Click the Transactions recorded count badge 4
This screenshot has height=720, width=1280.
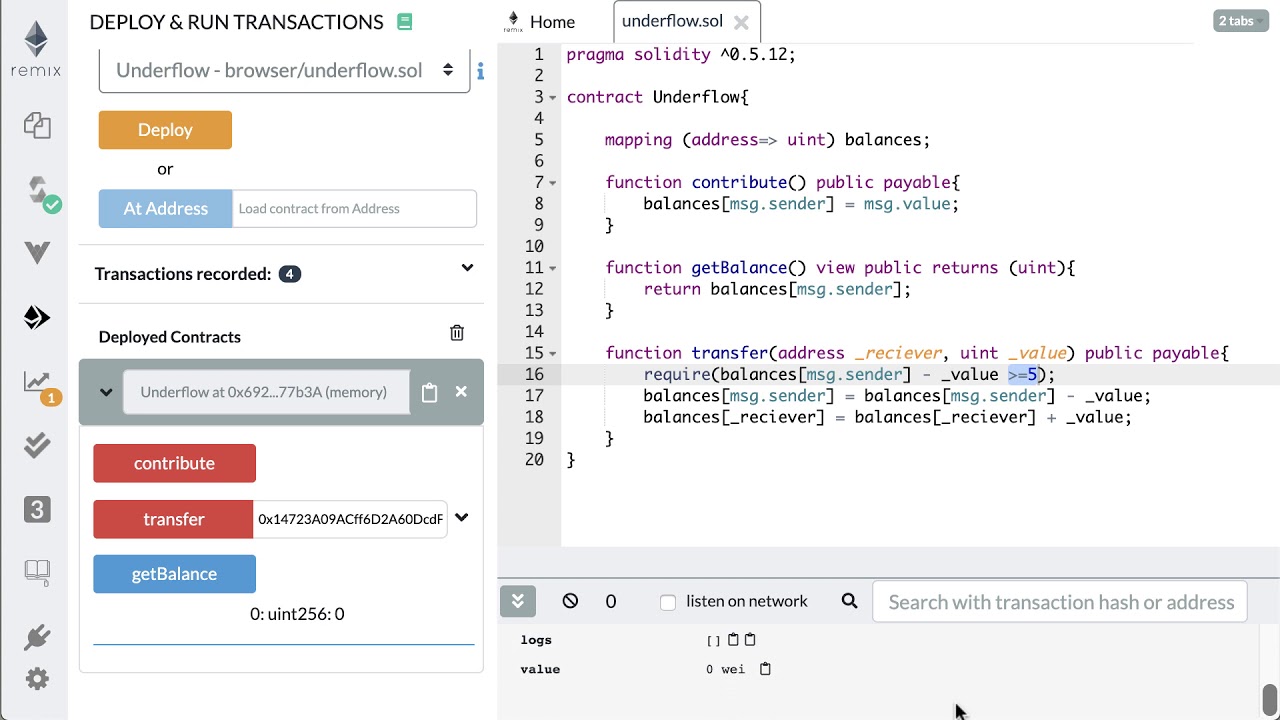(290, 274)
